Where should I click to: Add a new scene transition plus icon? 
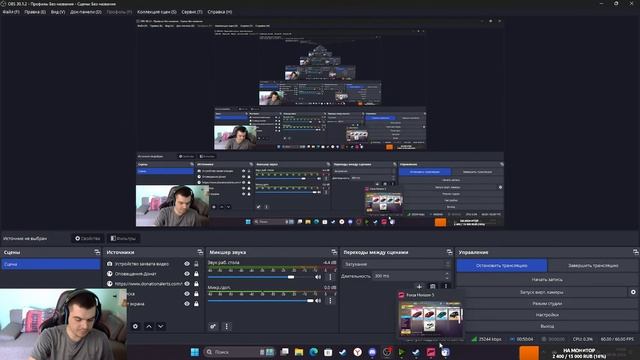(x=419, y=287)
